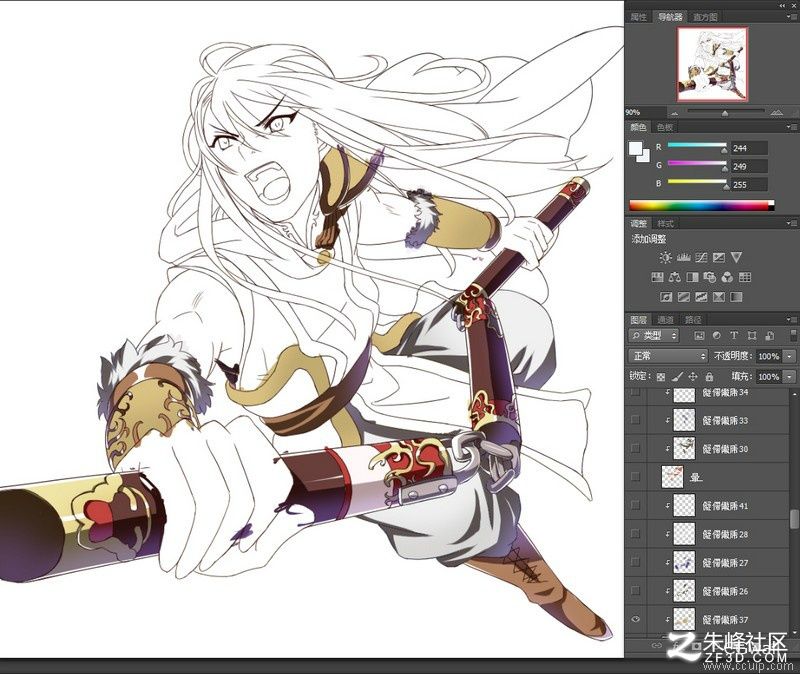800x674 pixels.
Task: Add a Color Lookup adjustment (grid icon)
Action: point(745,277)
